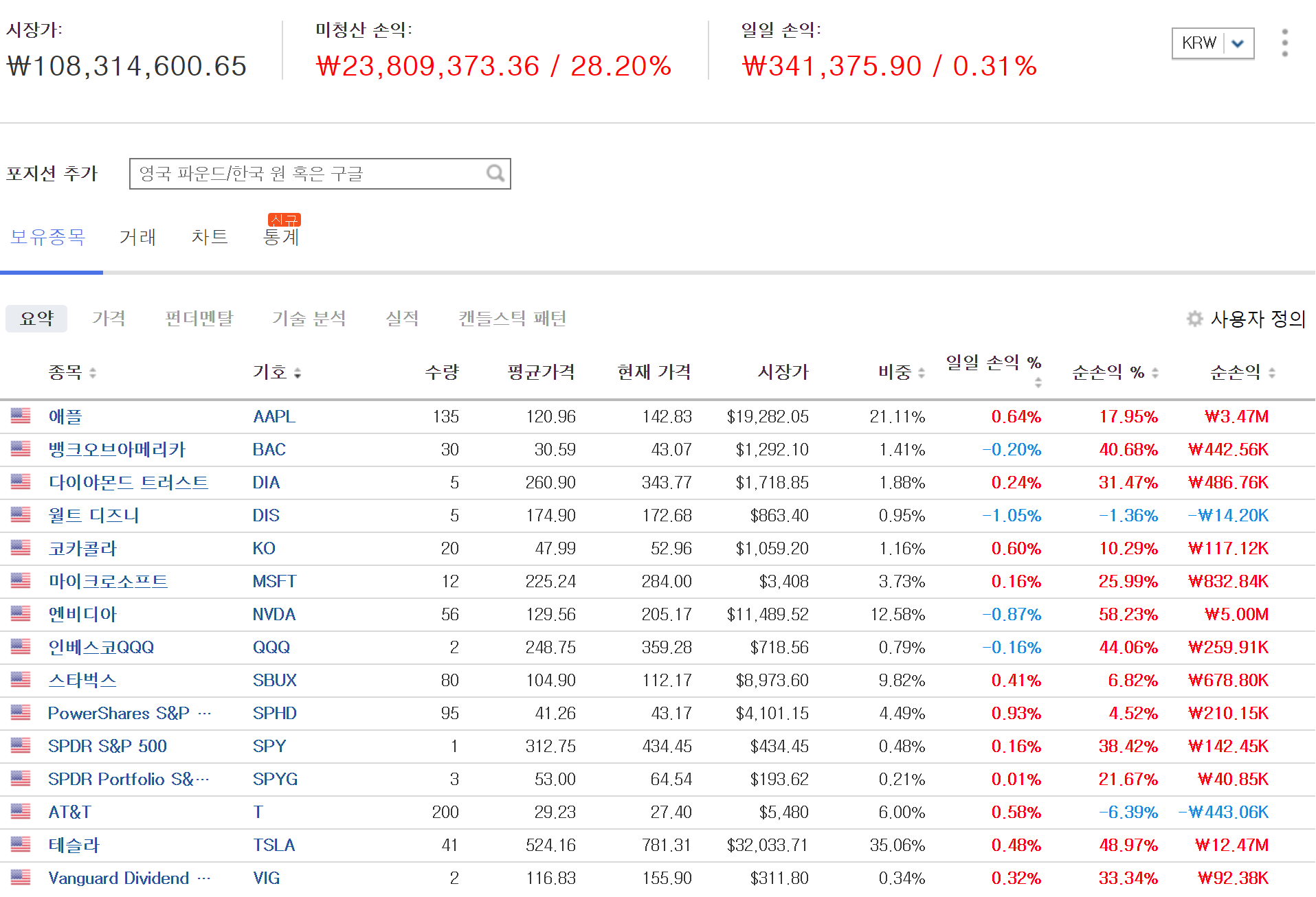Select the 펀더멘탈 view

(x=199, y=319)
